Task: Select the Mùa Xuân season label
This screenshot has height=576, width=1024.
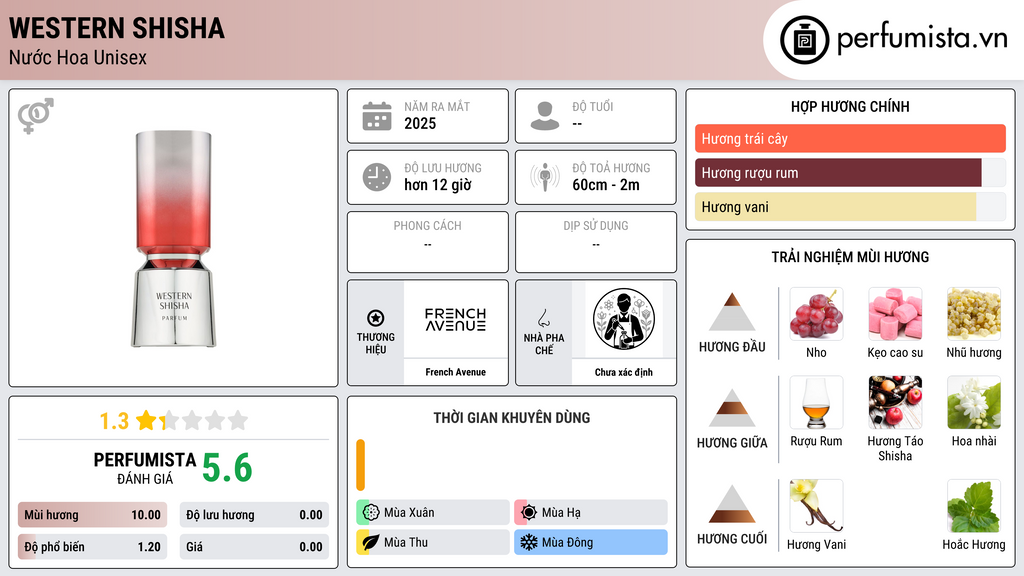Action: (x=409, y=513)
